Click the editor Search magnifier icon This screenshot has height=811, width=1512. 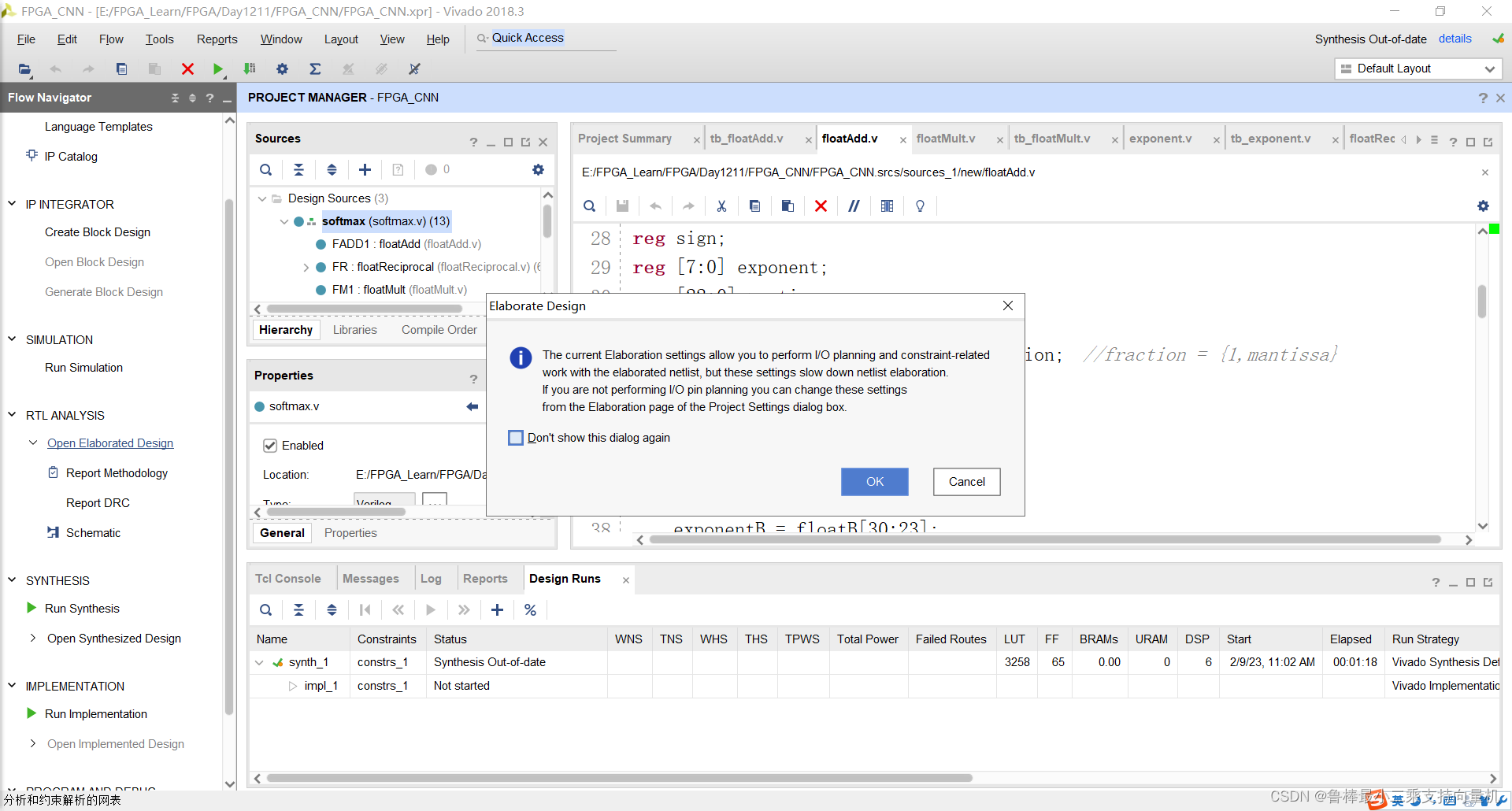589,206
